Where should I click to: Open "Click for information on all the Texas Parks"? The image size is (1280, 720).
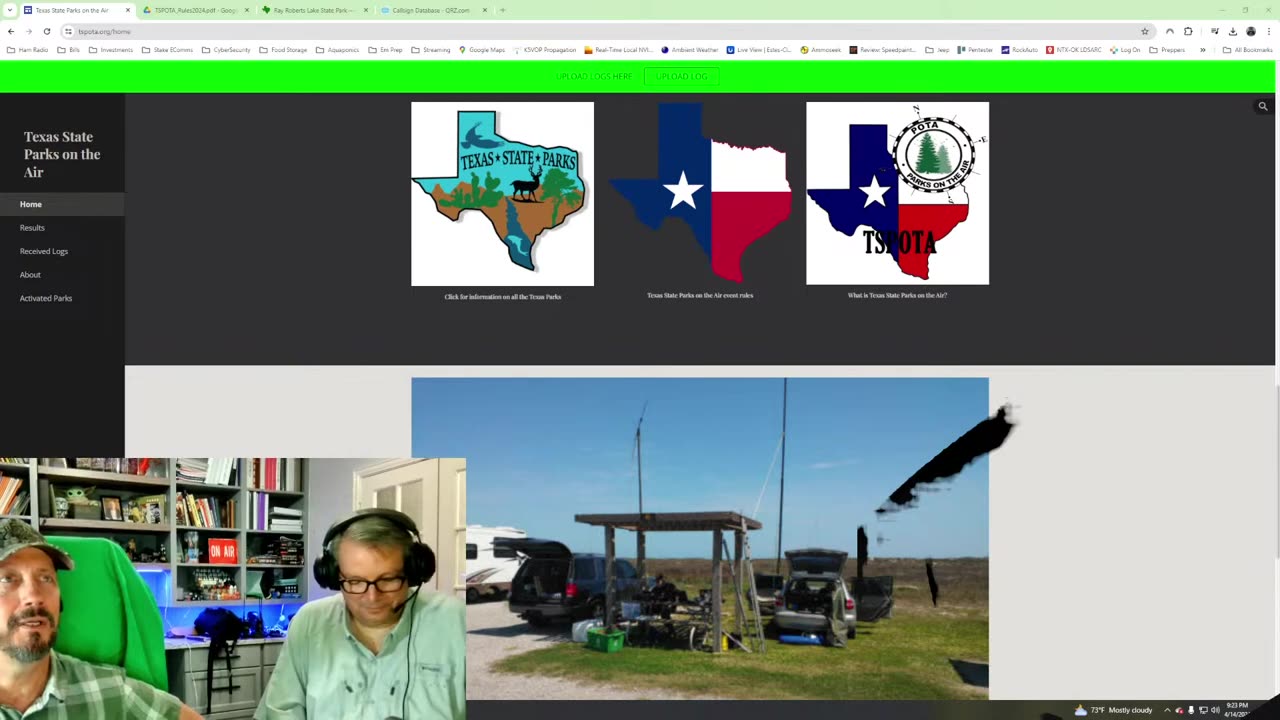[503, 297]
